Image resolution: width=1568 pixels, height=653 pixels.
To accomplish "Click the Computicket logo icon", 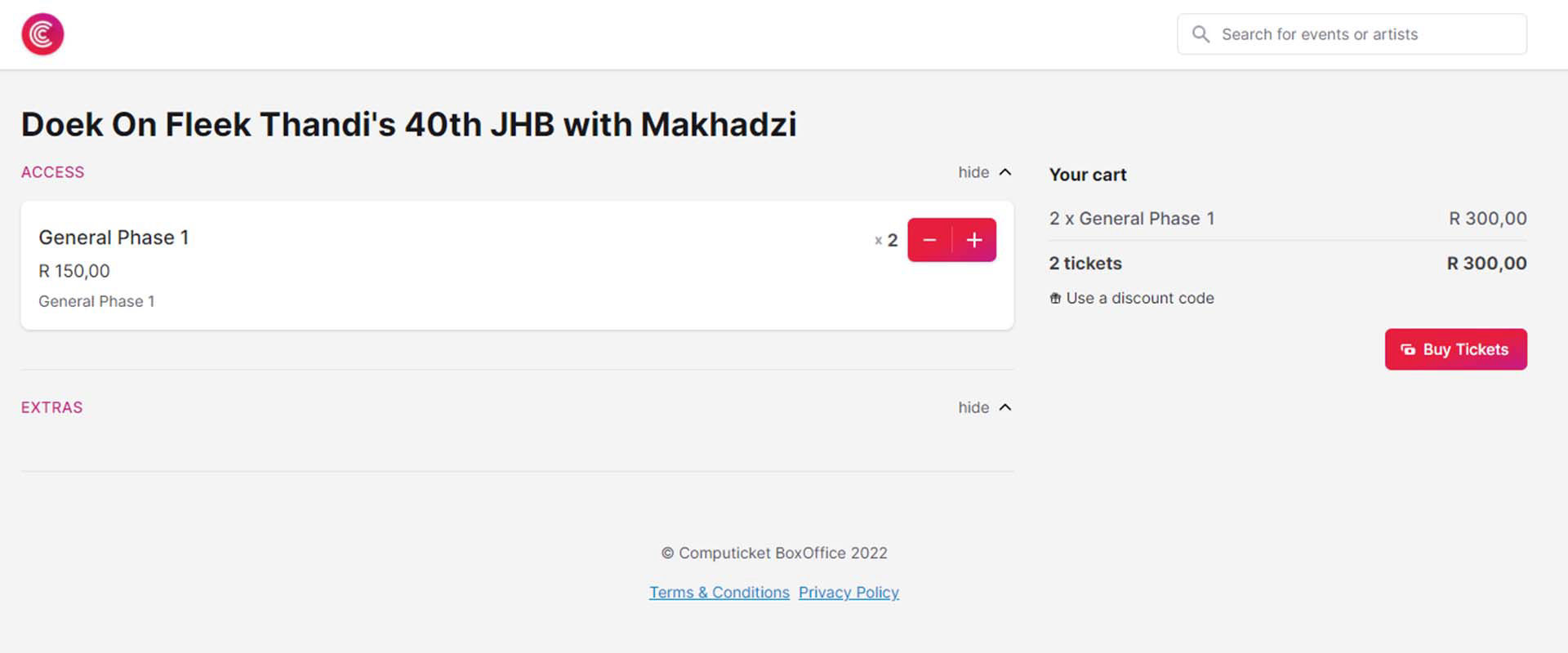I will coord(42,34).
